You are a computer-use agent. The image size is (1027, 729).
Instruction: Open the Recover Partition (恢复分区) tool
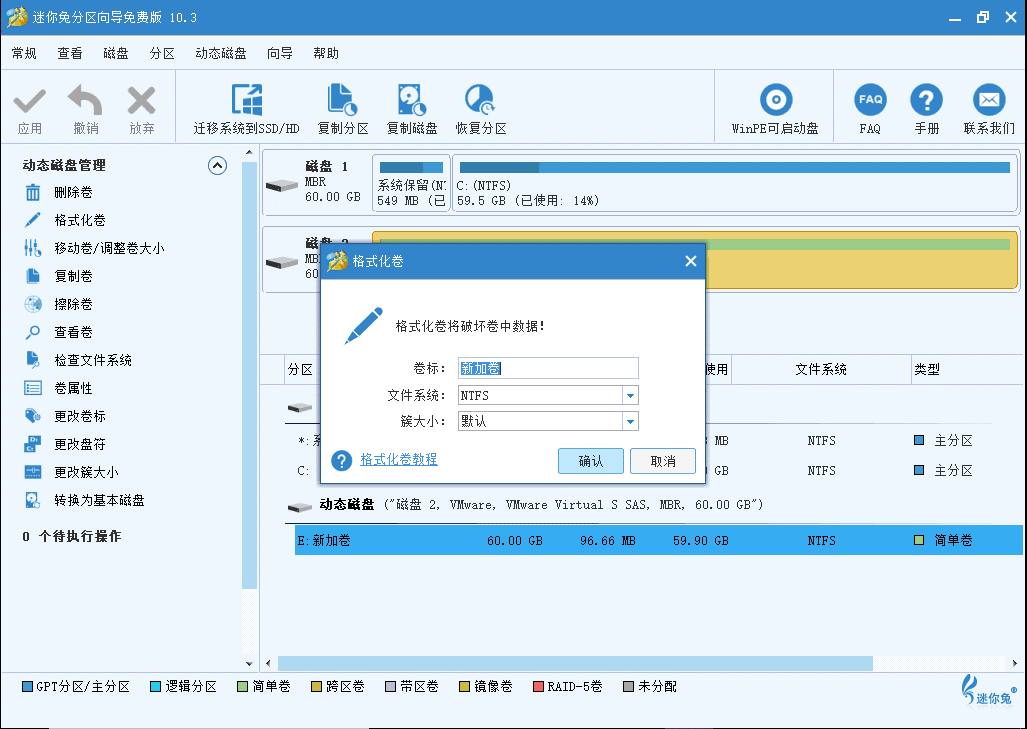[x=481, y=109]
